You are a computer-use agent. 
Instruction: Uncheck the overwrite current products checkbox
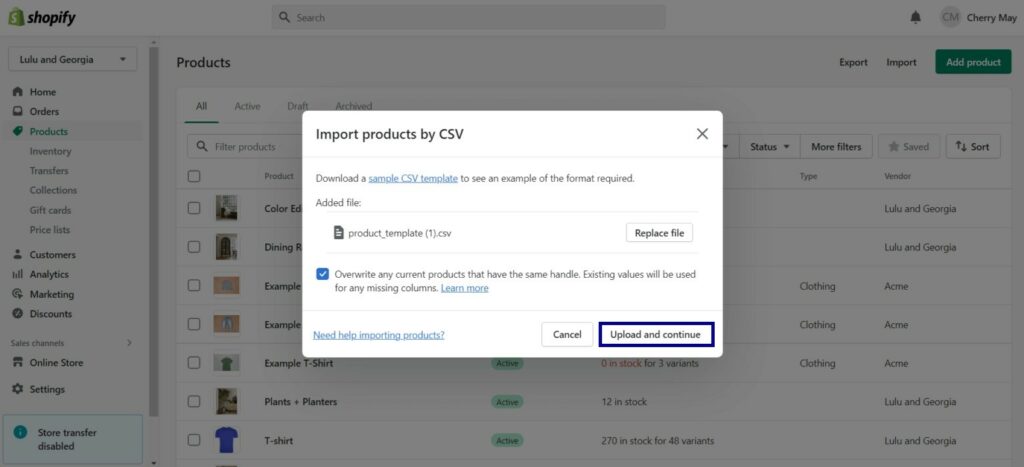click(323, 274)
